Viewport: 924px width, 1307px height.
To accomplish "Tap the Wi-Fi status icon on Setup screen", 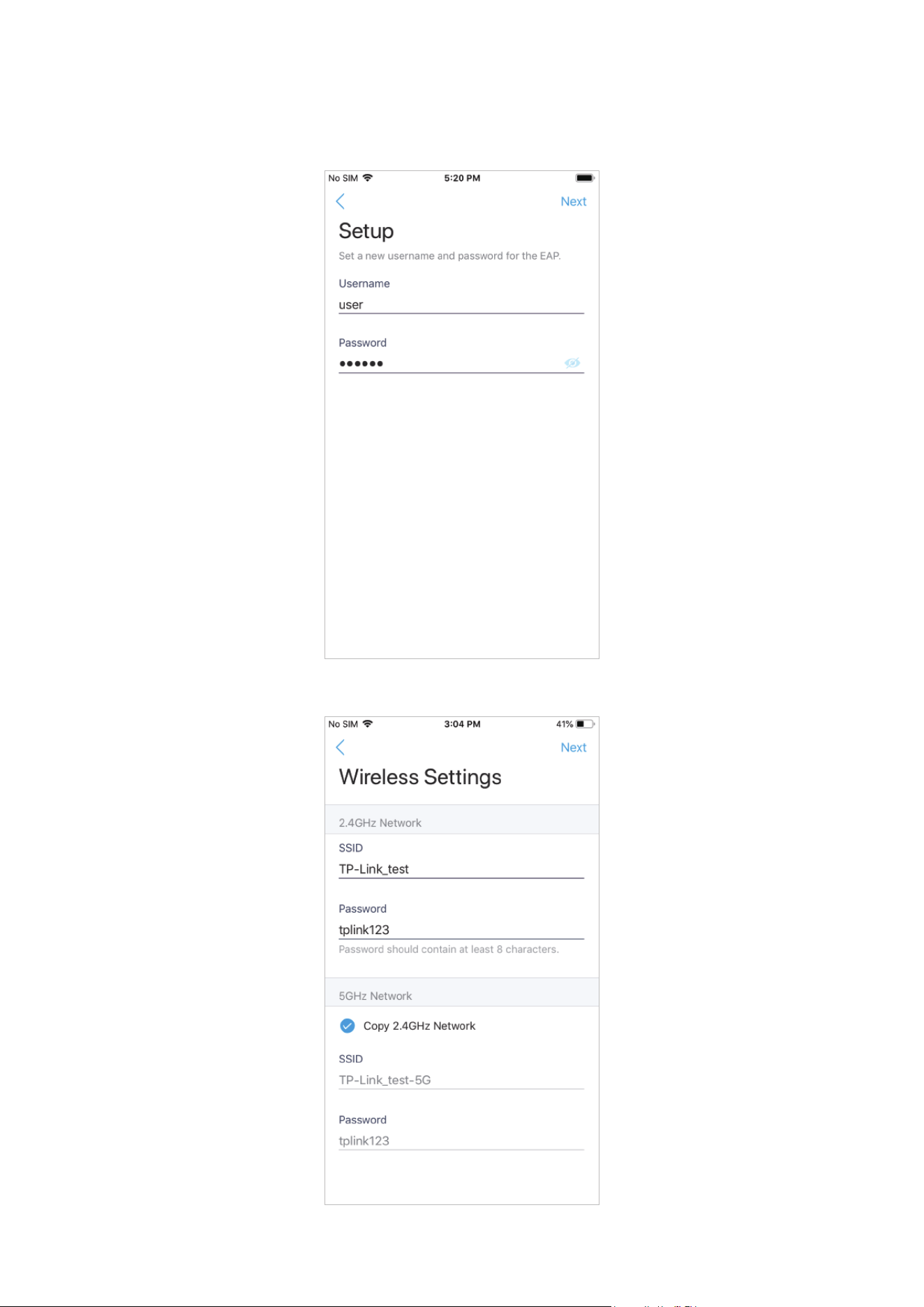I will (368, 178).
